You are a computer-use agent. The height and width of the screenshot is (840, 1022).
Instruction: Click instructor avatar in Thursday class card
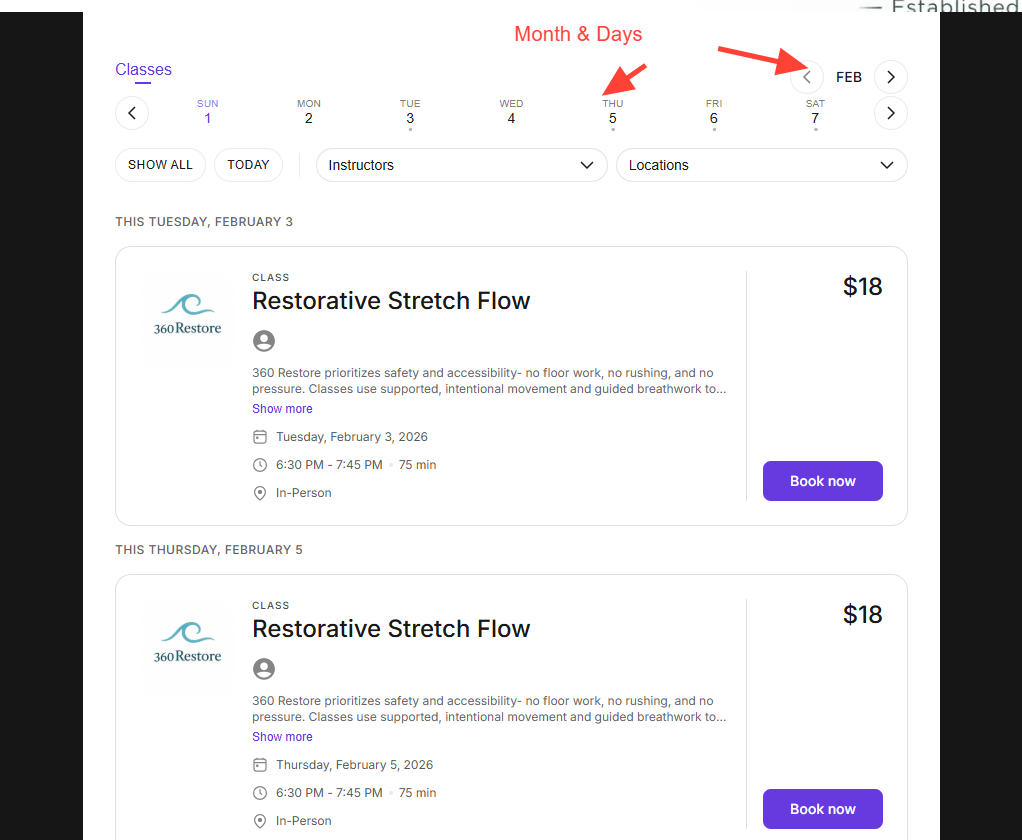click(x=264, y=669)
